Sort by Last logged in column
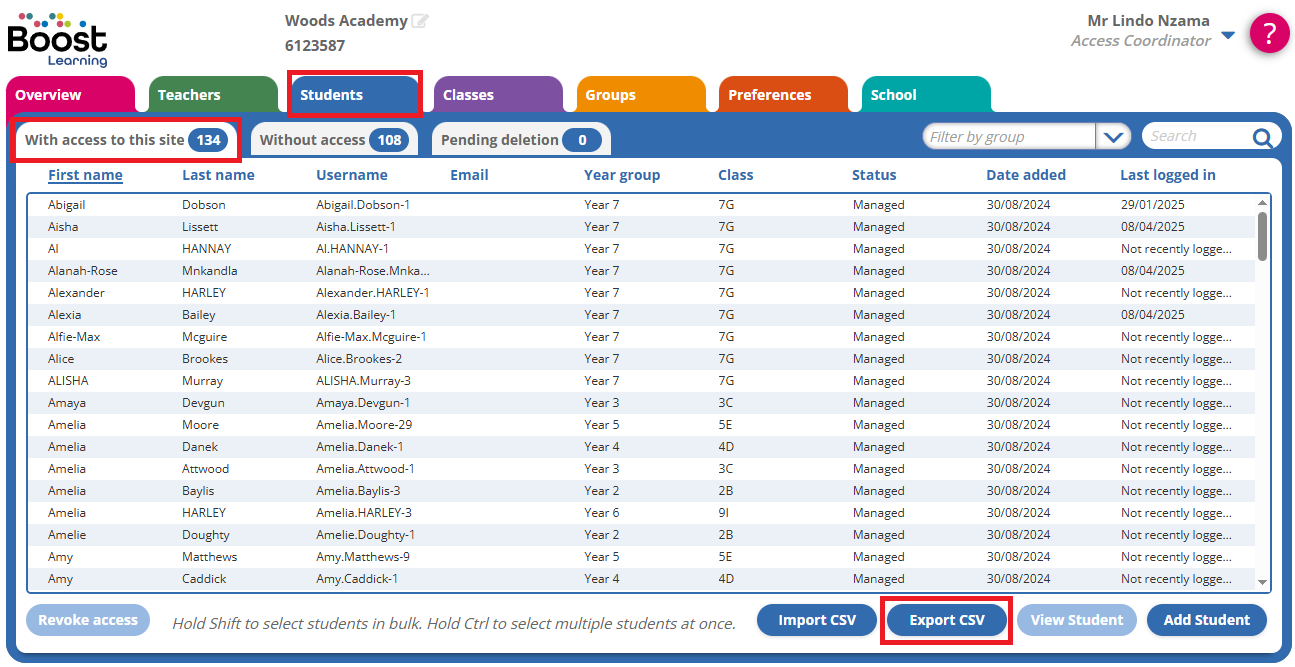The image size is (1295, 667). click(1167, 175)
